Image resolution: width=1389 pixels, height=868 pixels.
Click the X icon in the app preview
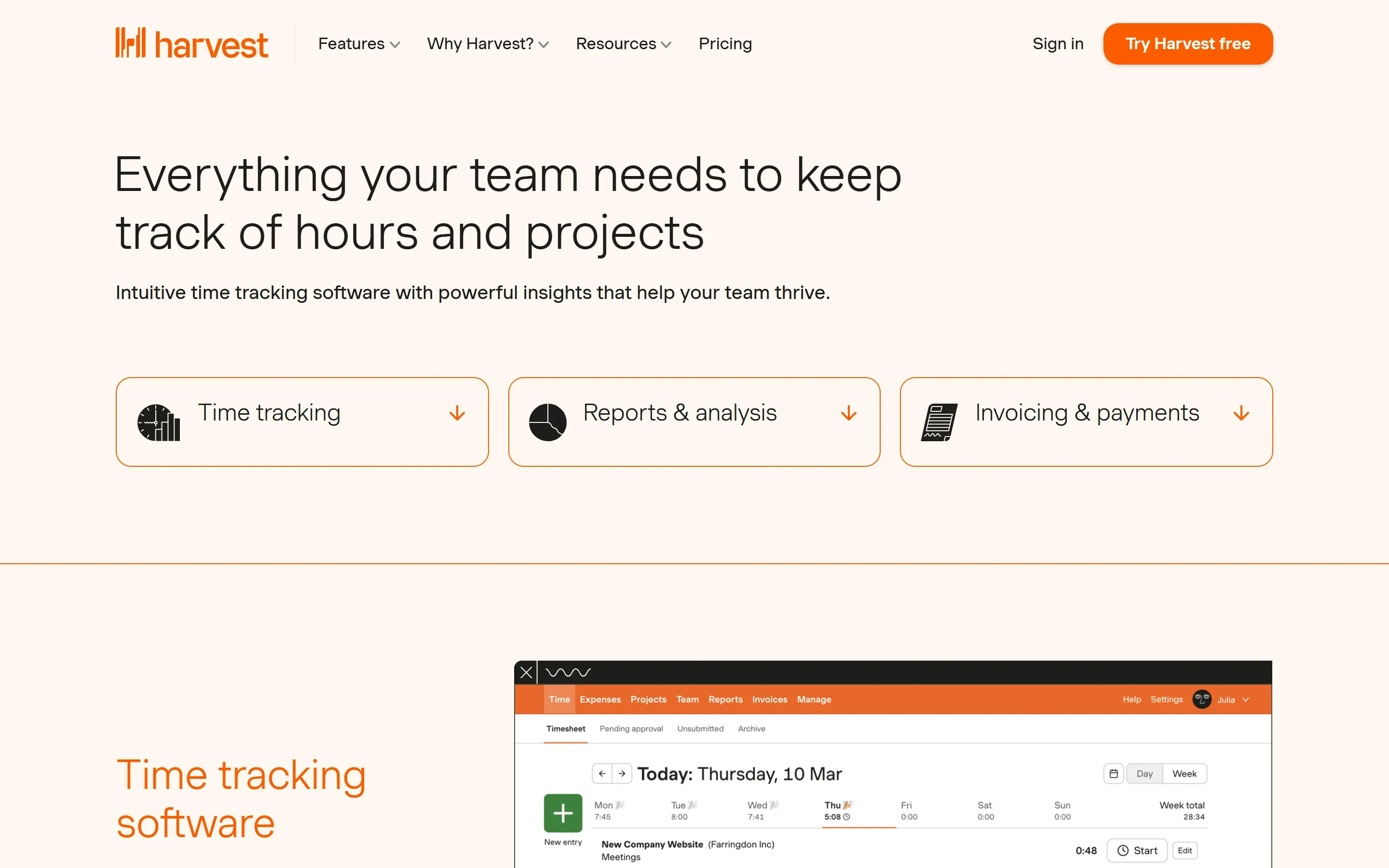526,672
